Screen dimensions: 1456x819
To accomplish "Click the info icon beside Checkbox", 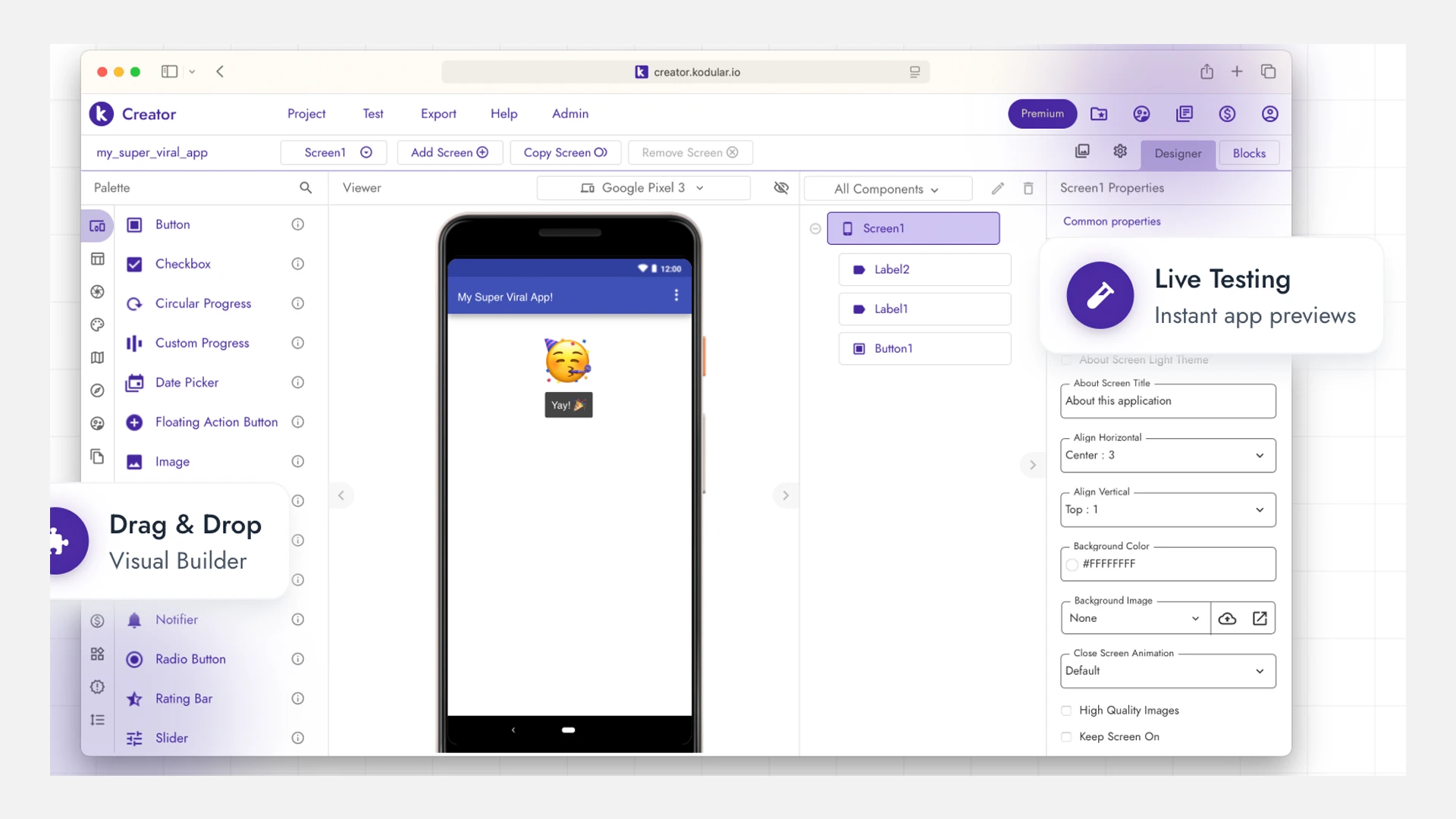I will coord(298,264).
